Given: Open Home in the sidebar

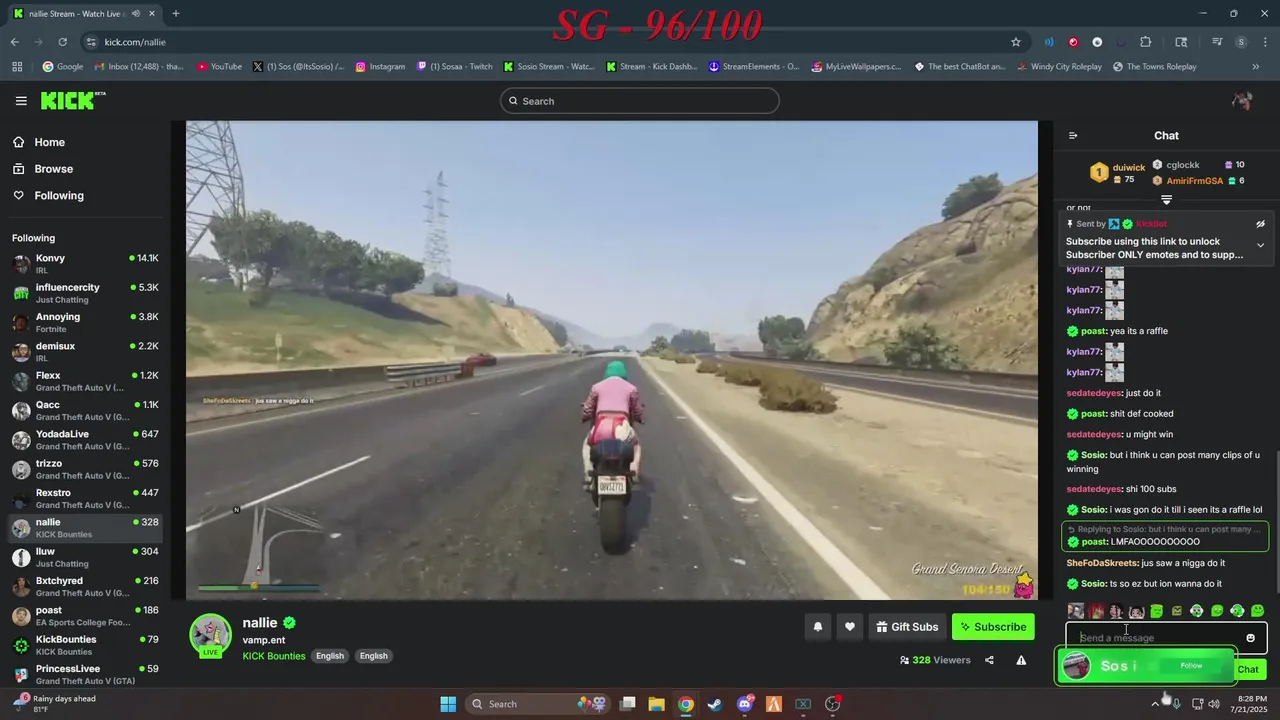Looking at the screenshot, I should click(49, 142).
